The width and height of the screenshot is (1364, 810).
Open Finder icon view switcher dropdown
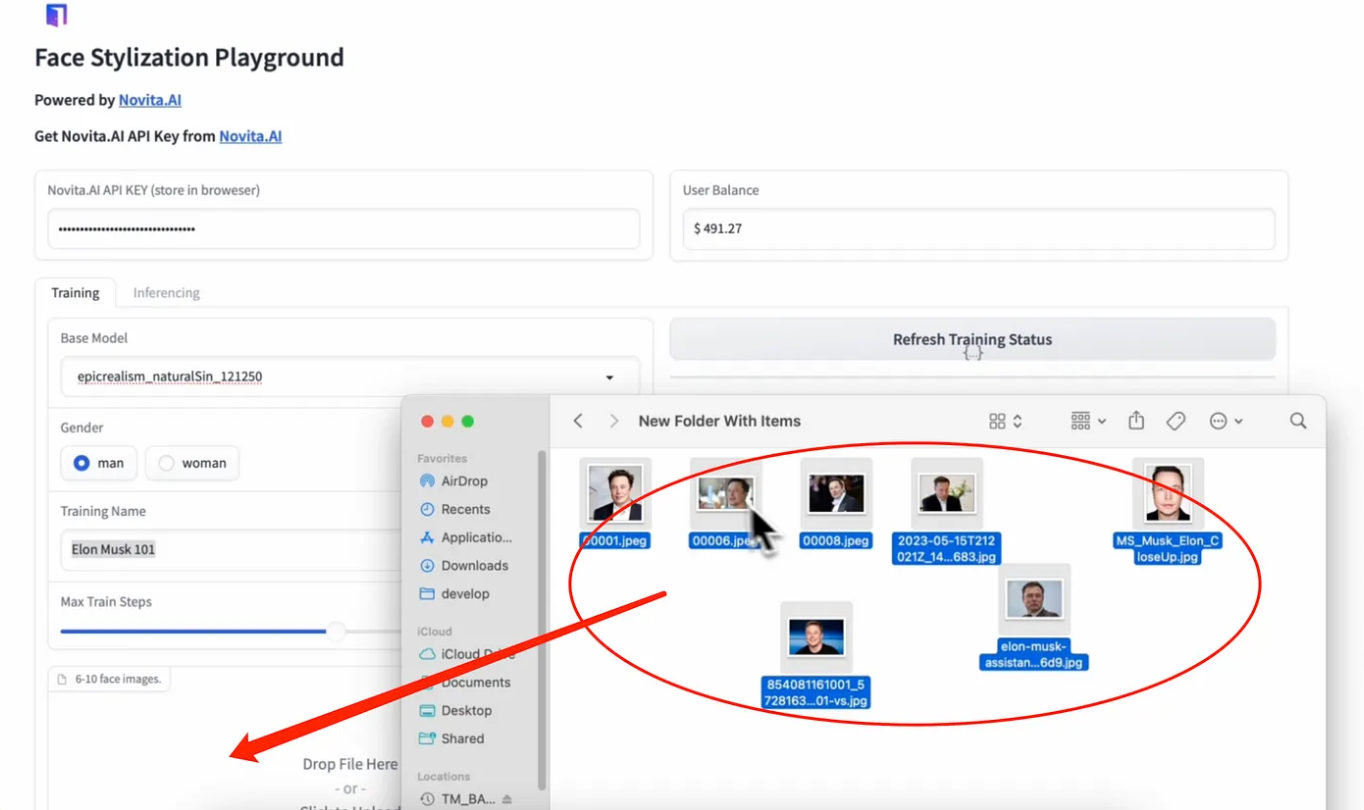coord(1005,421)
